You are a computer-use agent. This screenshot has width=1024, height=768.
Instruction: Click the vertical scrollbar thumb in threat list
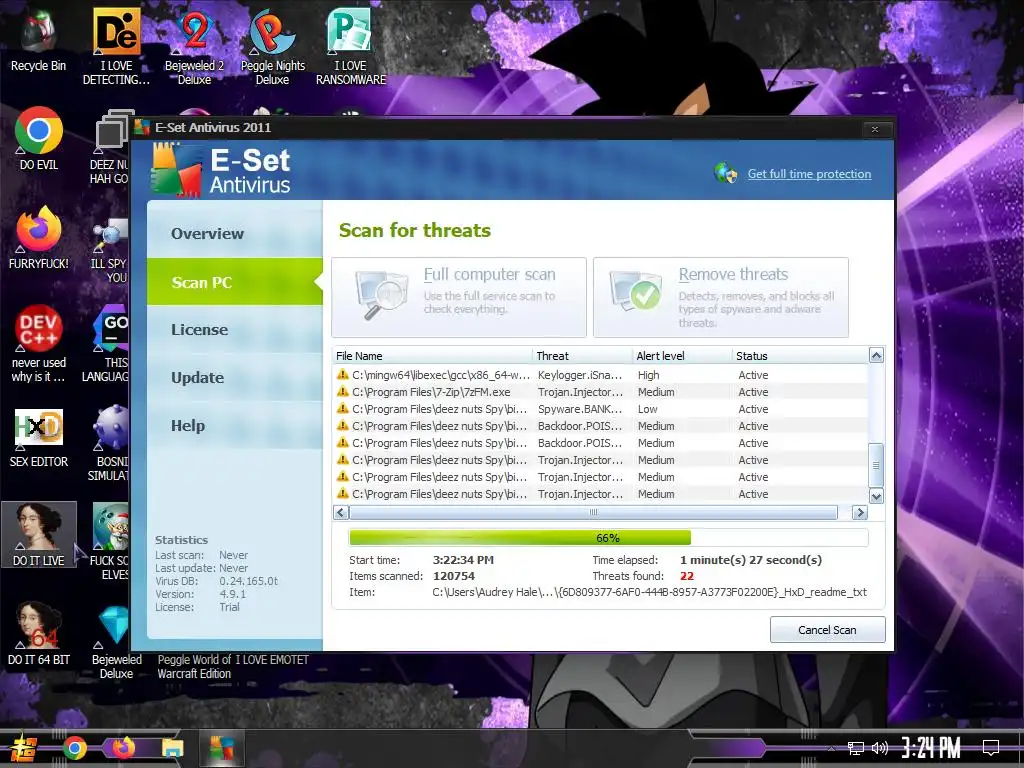pos(876,465)
